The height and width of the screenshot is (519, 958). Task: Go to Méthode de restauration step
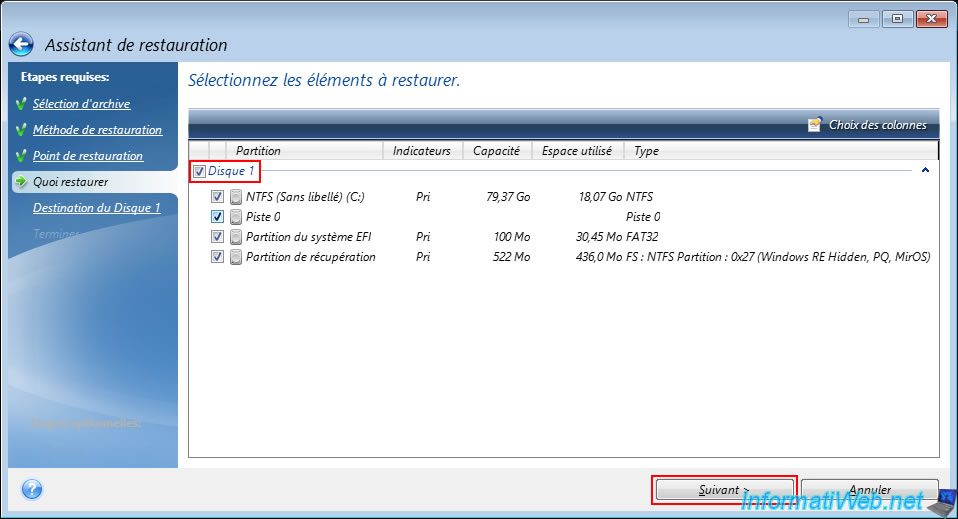[x=97, y=130]
